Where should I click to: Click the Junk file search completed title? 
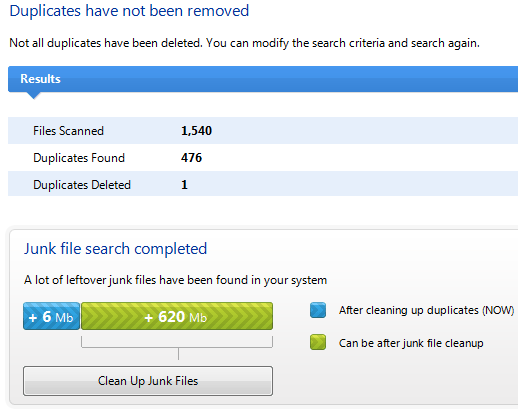[x=115, y=249]
